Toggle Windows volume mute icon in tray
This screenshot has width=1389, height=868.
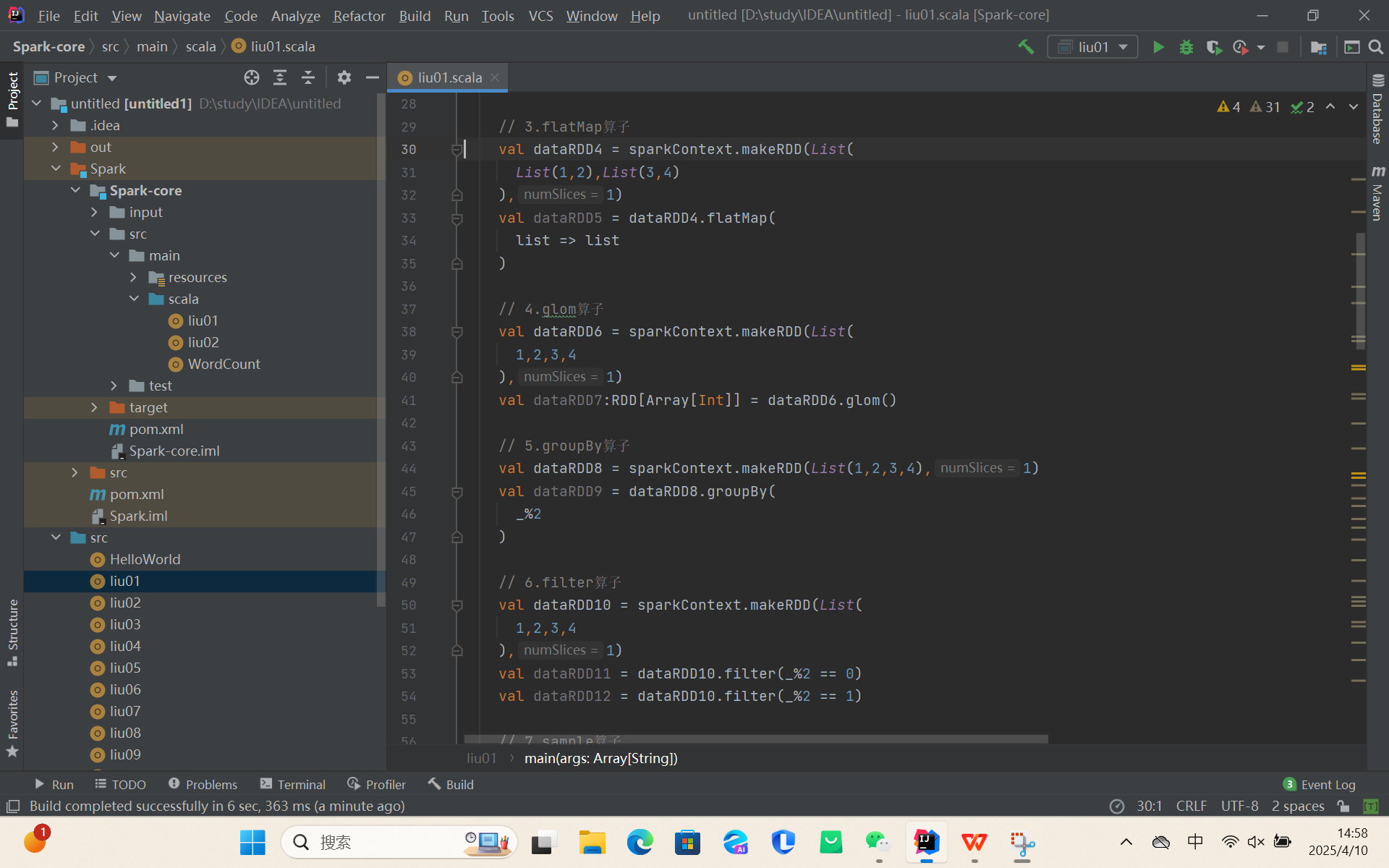[1256, 842]
